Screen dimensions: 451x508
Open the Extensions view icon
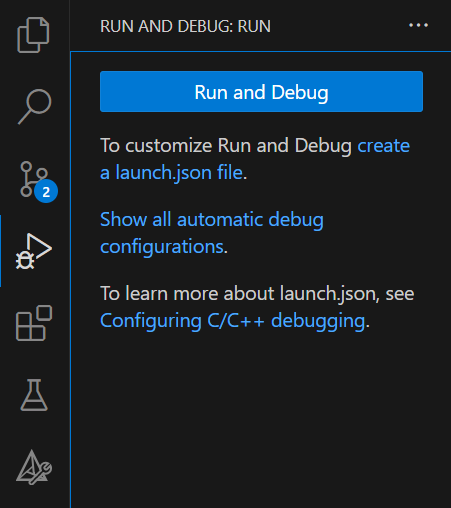coord(34,323)
